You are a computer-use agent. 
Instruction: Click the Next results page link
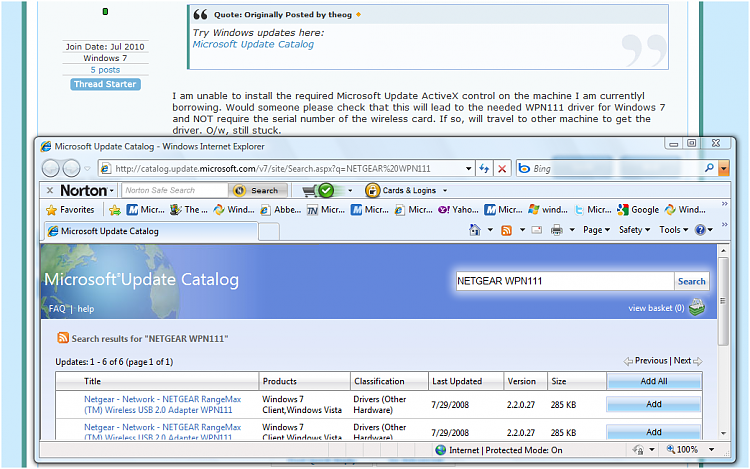683,360
